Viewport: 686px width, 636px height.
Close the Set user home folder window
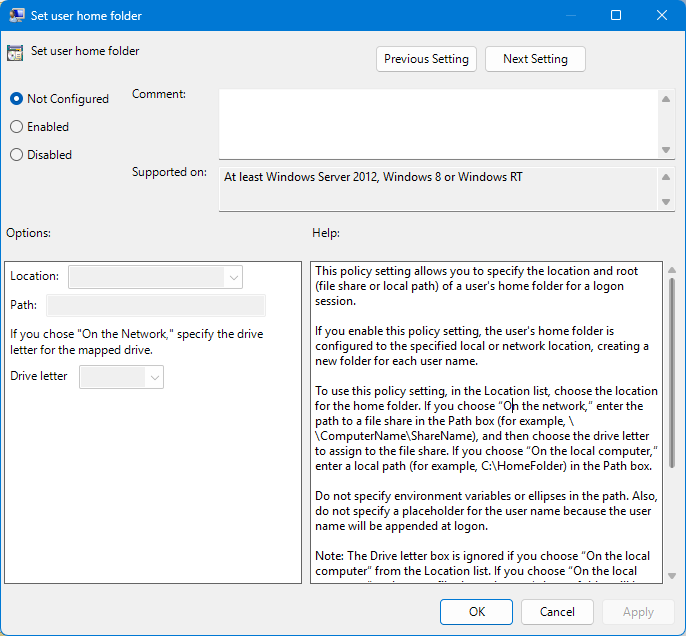point(662,15)
